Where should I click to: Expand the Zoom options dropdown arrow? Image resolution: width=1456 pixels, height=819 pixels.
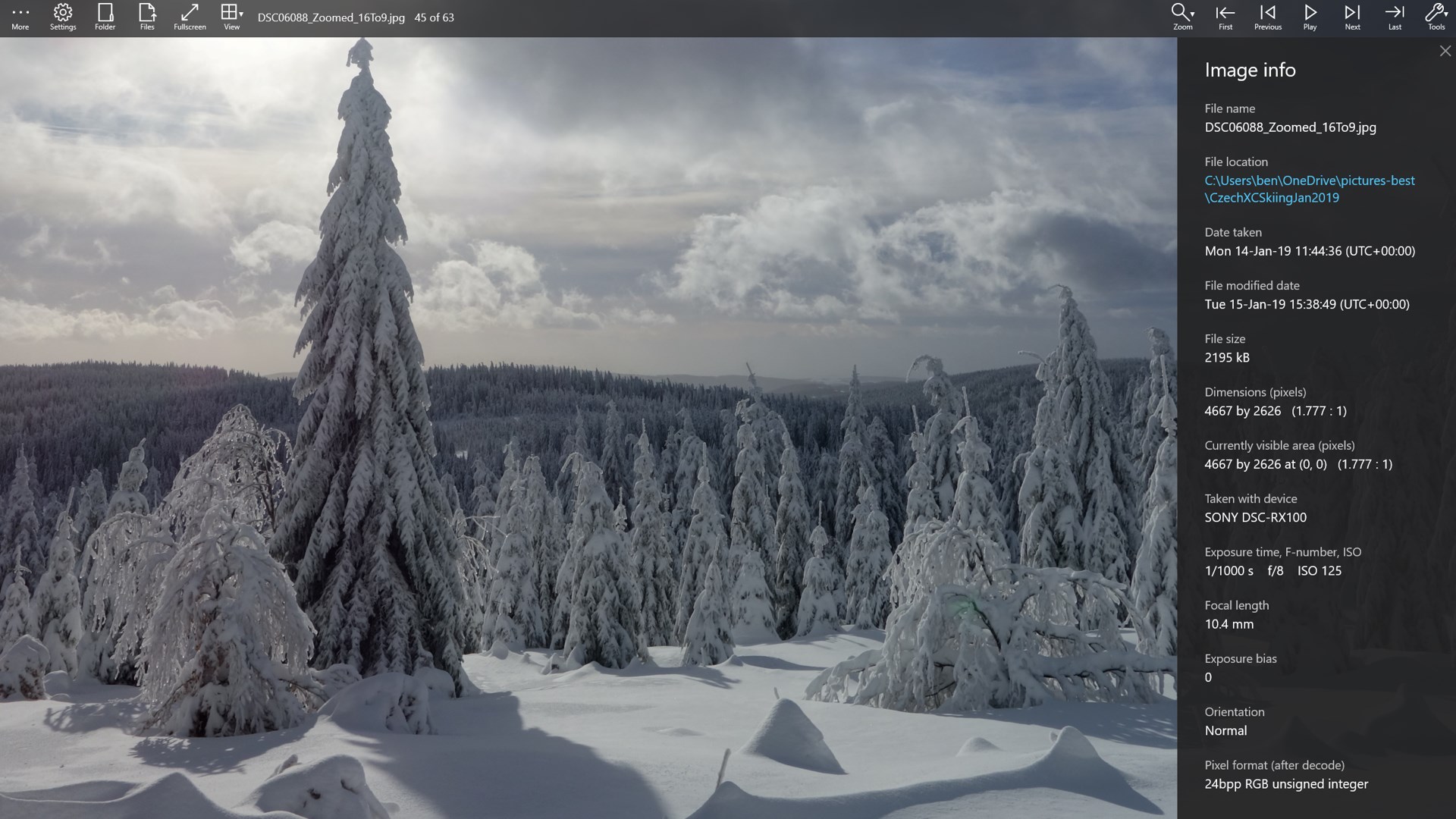tap(1192, 15)
